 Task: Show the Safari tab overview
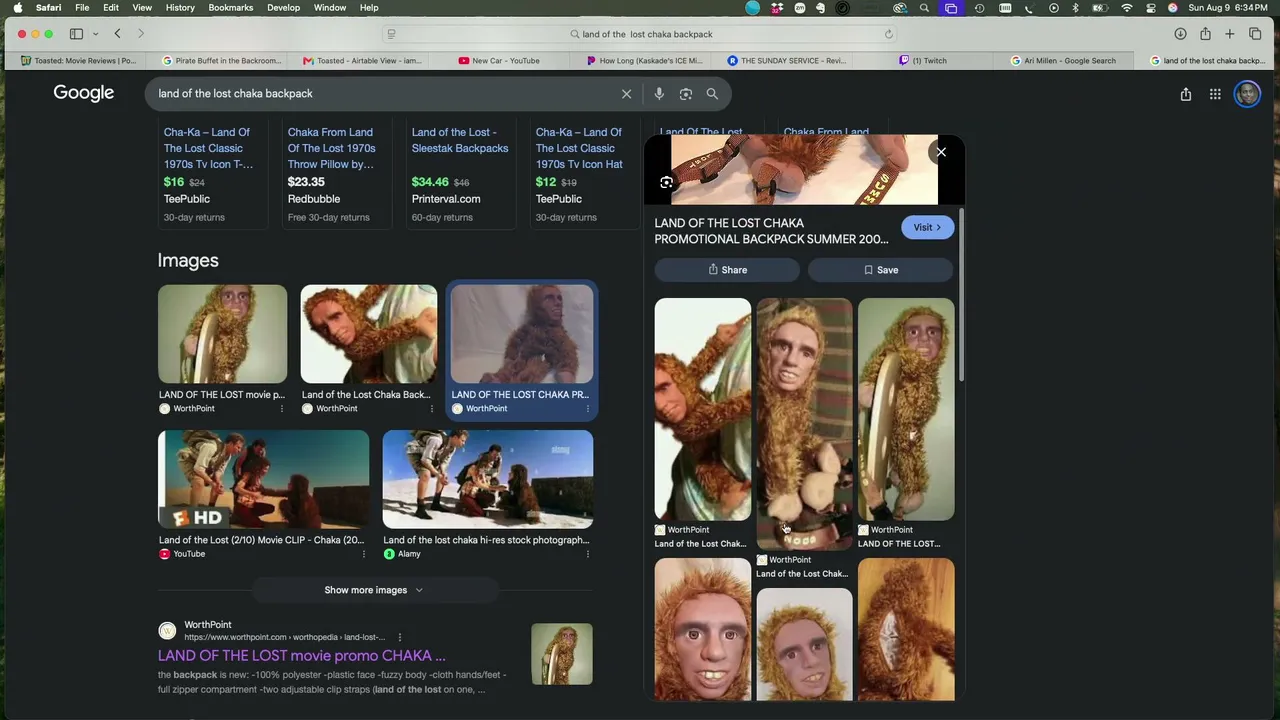pos(1255,34)
